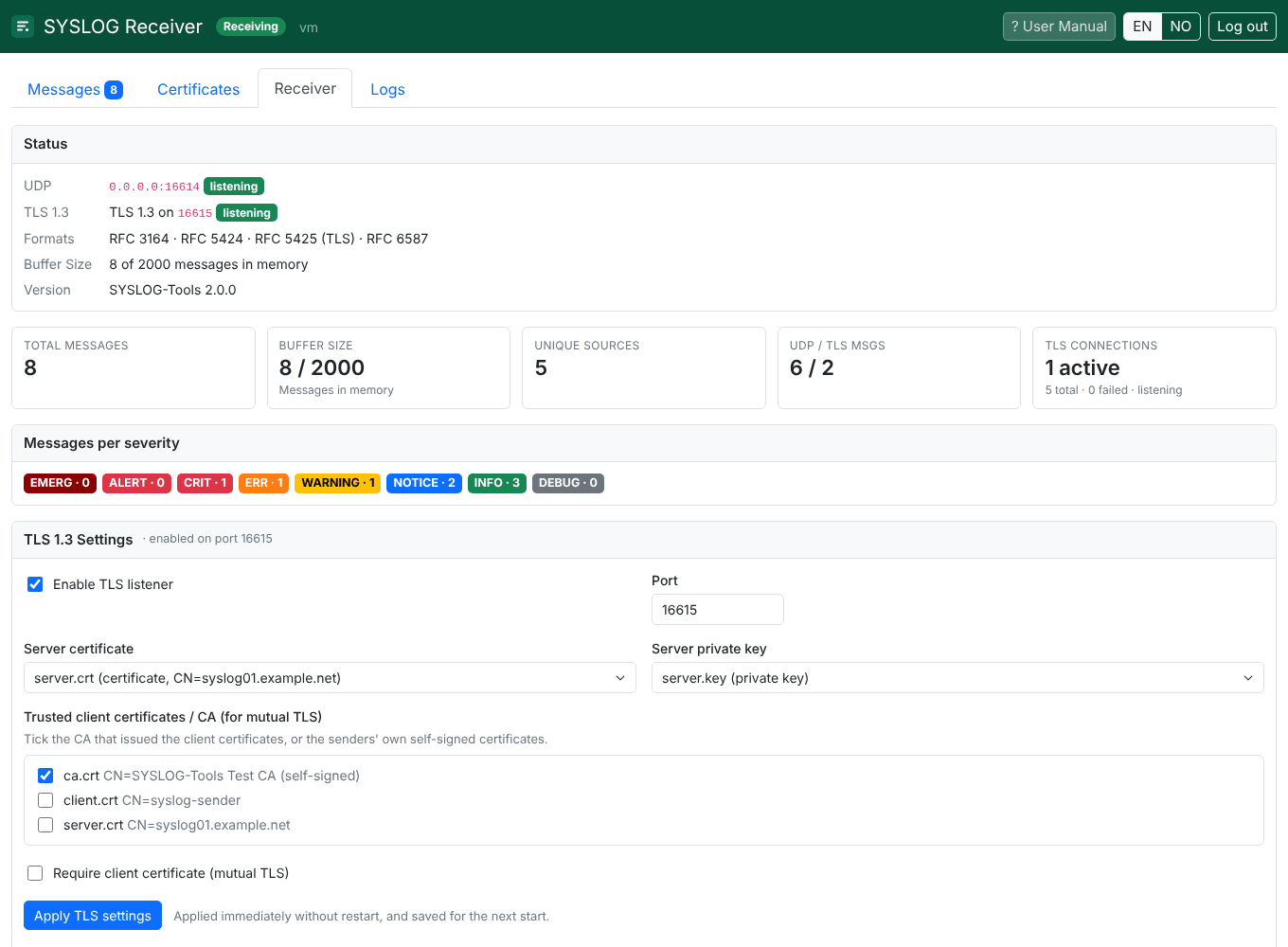
Task: Click the Messages tab count badge 8
Action: pos(114,90)
